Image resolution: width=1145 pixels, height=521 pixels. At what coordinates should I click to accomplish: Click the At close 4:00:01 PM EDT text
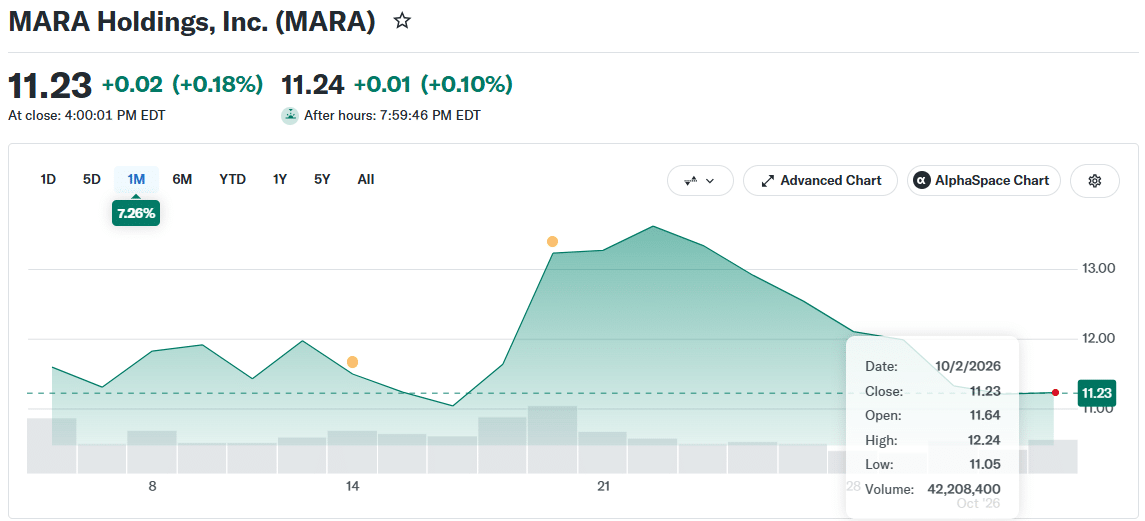click(x=86, y=115)
